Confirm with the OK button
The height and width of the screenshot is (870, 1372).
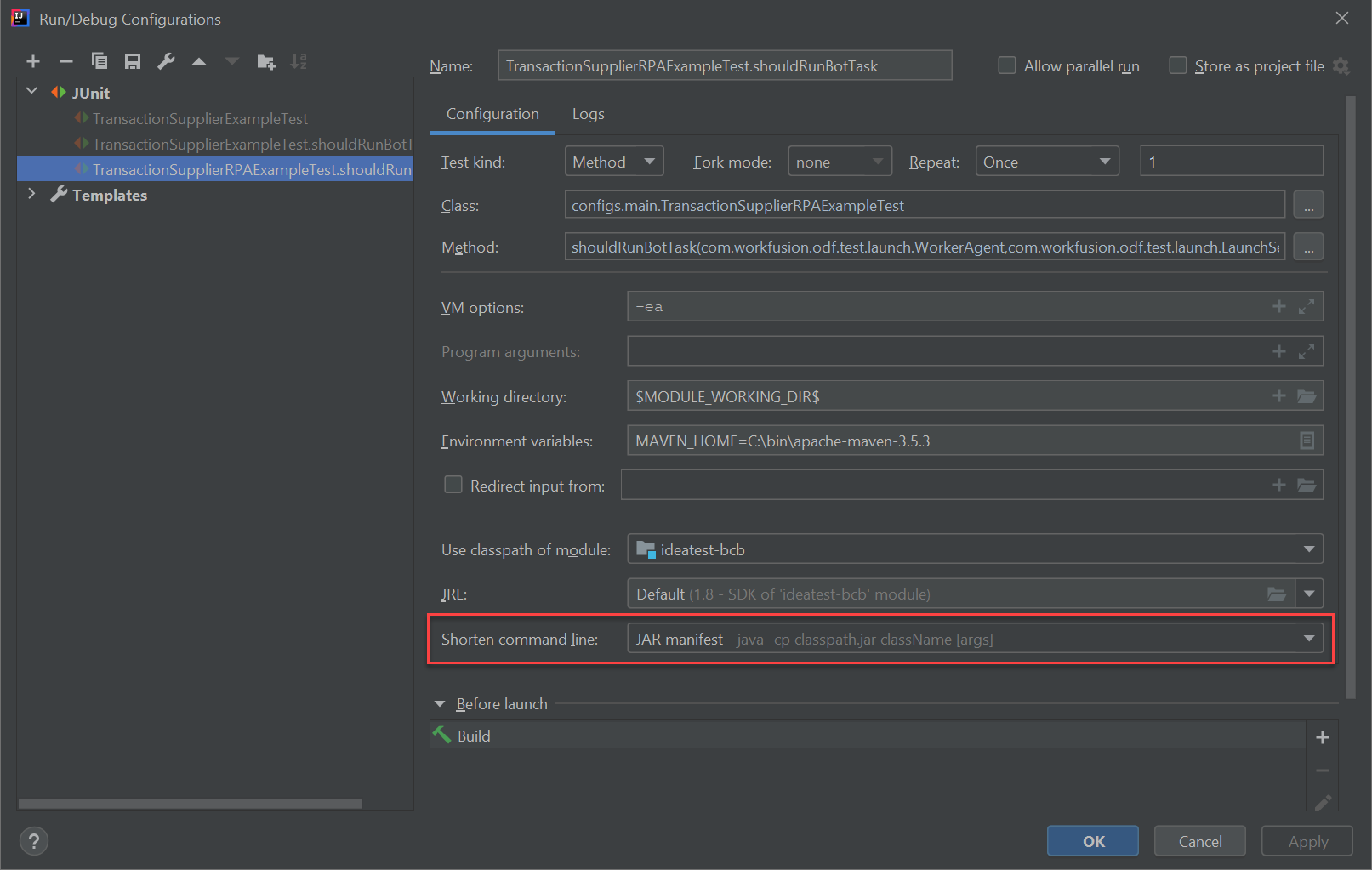click(x=1093, y=841)
